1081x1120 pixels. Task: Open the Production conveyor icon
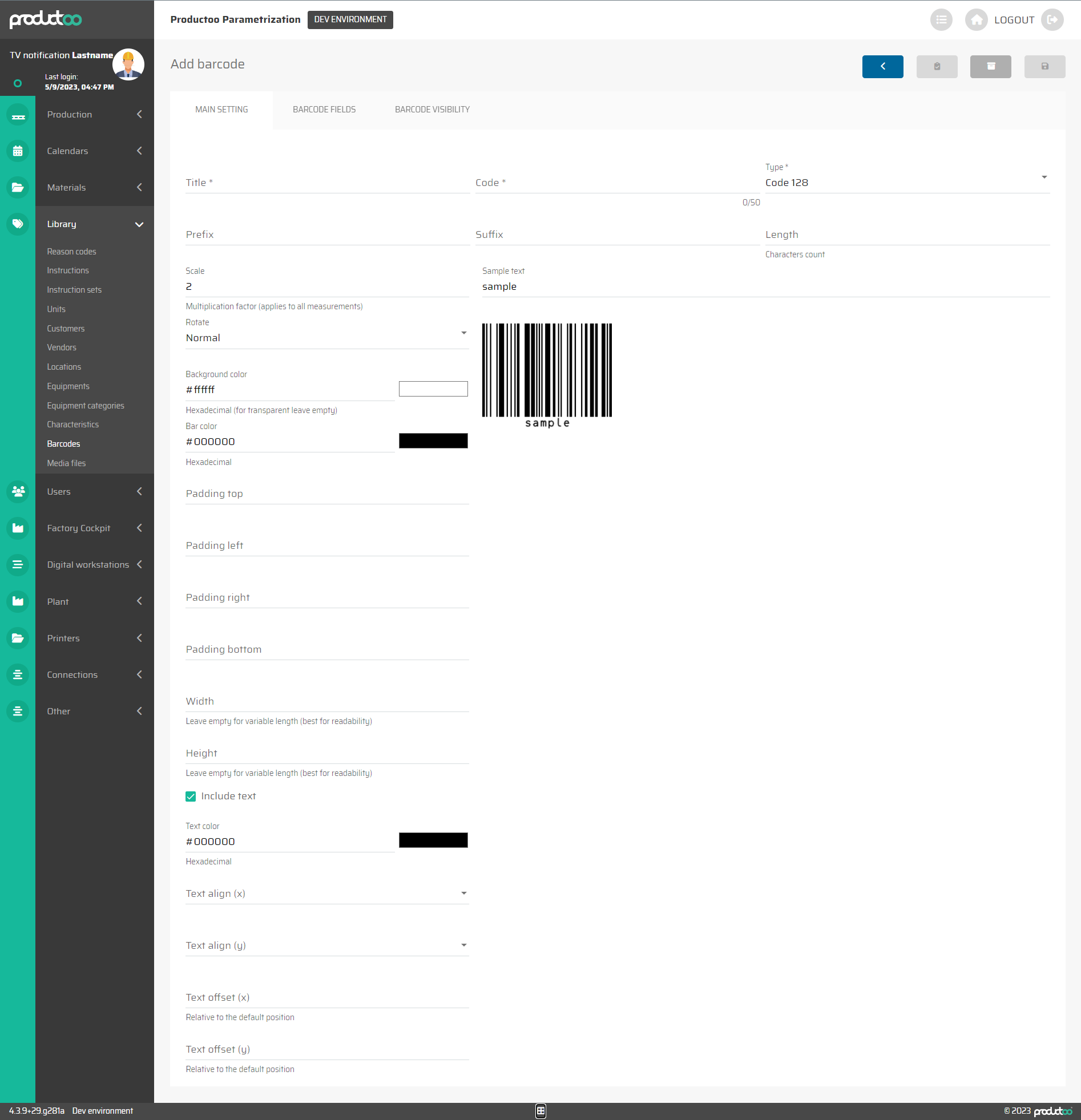click(18, 115)
